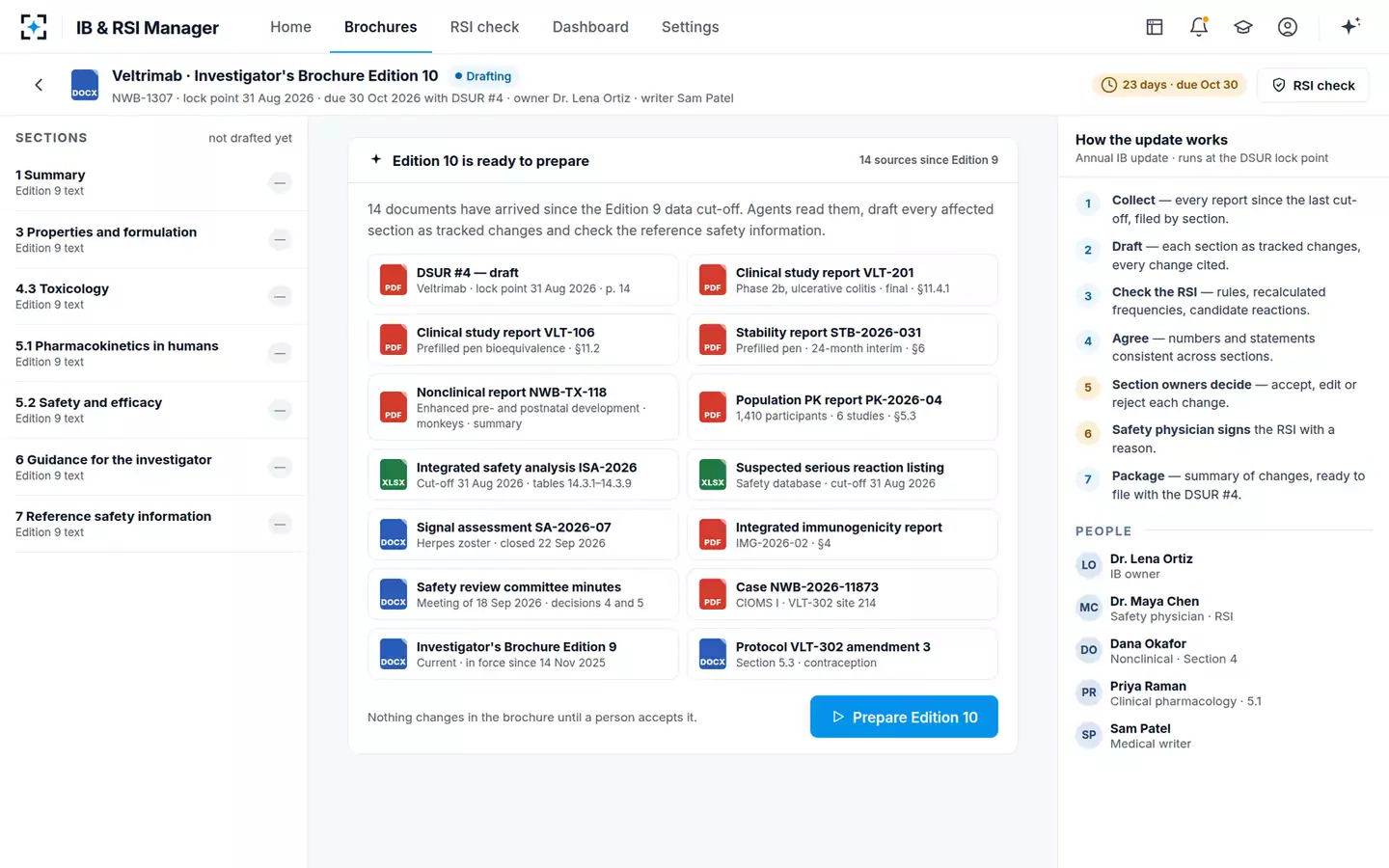Click the Prepare Edition 10 button
This screenshot has height=868, width=1389.
904,717
